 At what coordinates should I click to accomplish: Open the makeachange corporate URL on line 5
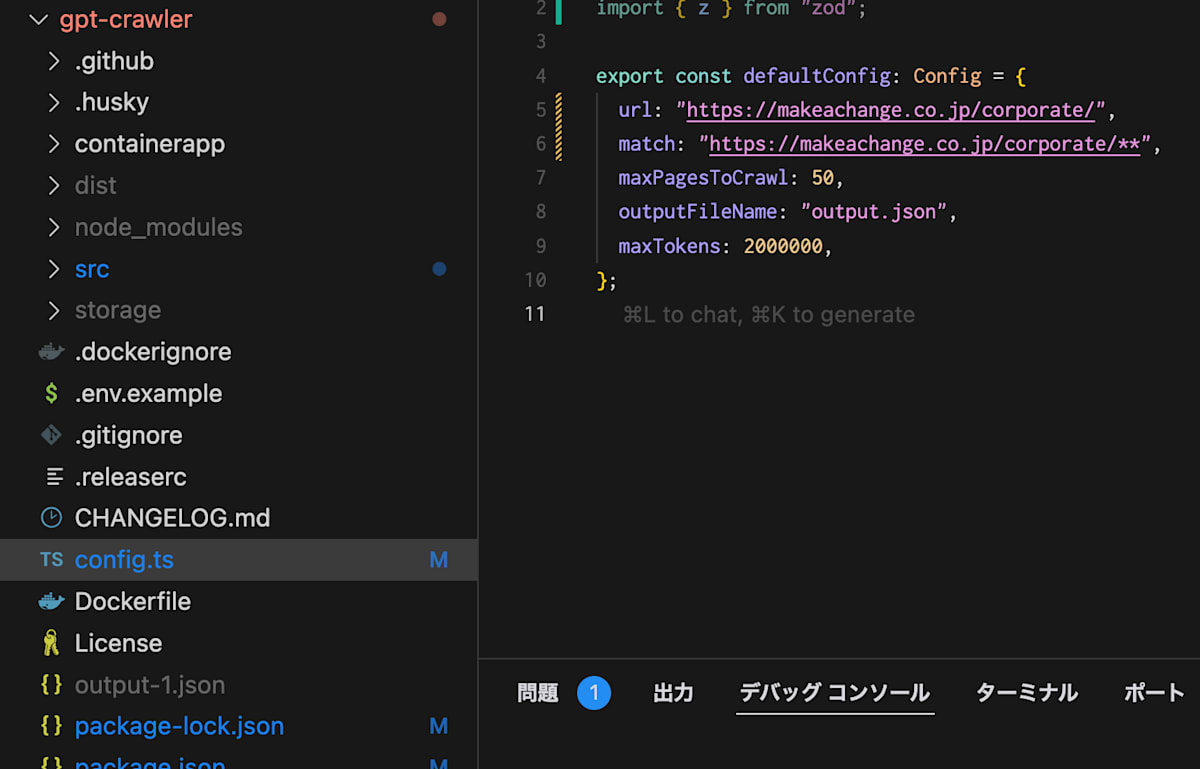890,110
